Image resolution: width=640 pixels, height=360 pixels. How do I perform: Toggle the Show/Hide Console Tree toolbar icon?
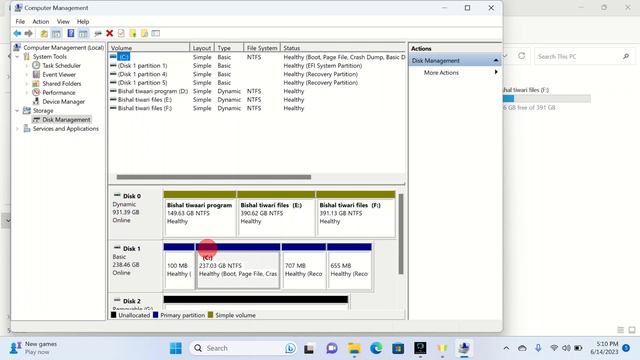click(56, 33)
